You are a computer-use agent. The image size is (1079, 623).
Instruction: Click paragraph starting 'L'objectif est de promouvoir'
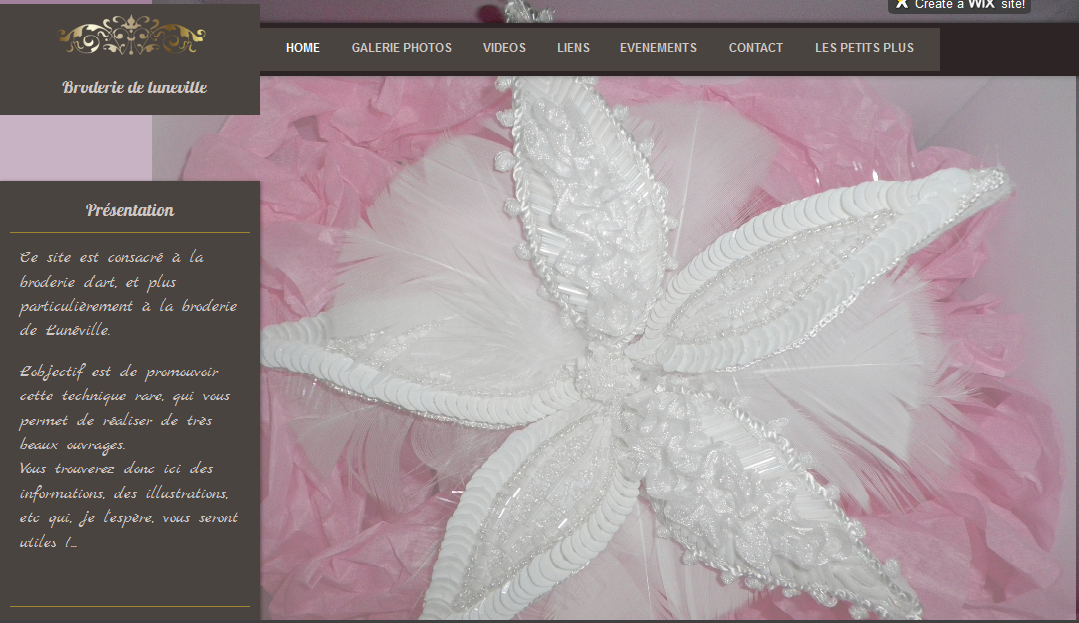(x=125, y=408)
